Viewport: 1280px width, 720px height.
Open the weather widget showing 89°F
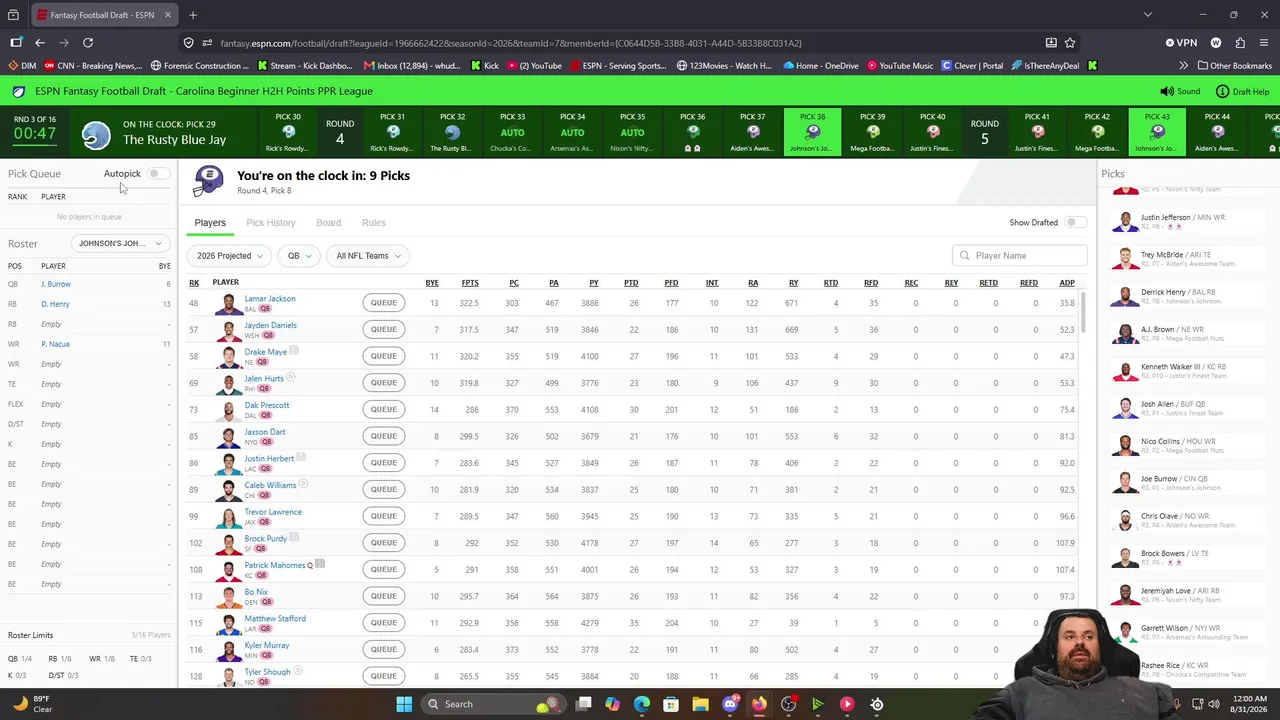(32, 704)
